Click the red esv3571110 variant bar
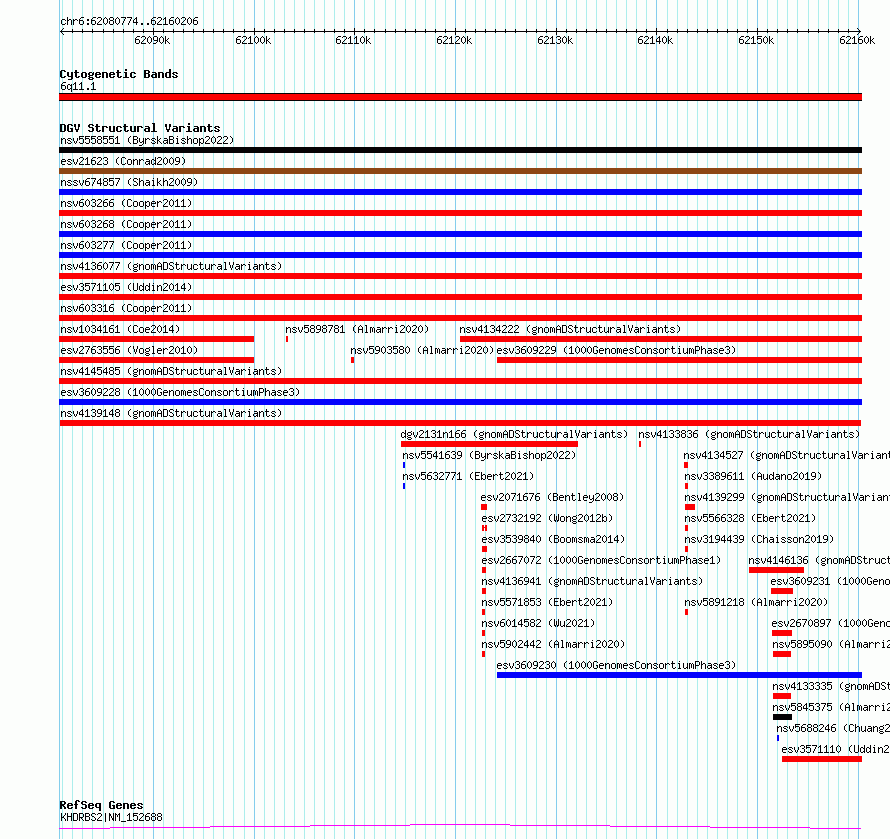The image size is (890, 839). 822,759
